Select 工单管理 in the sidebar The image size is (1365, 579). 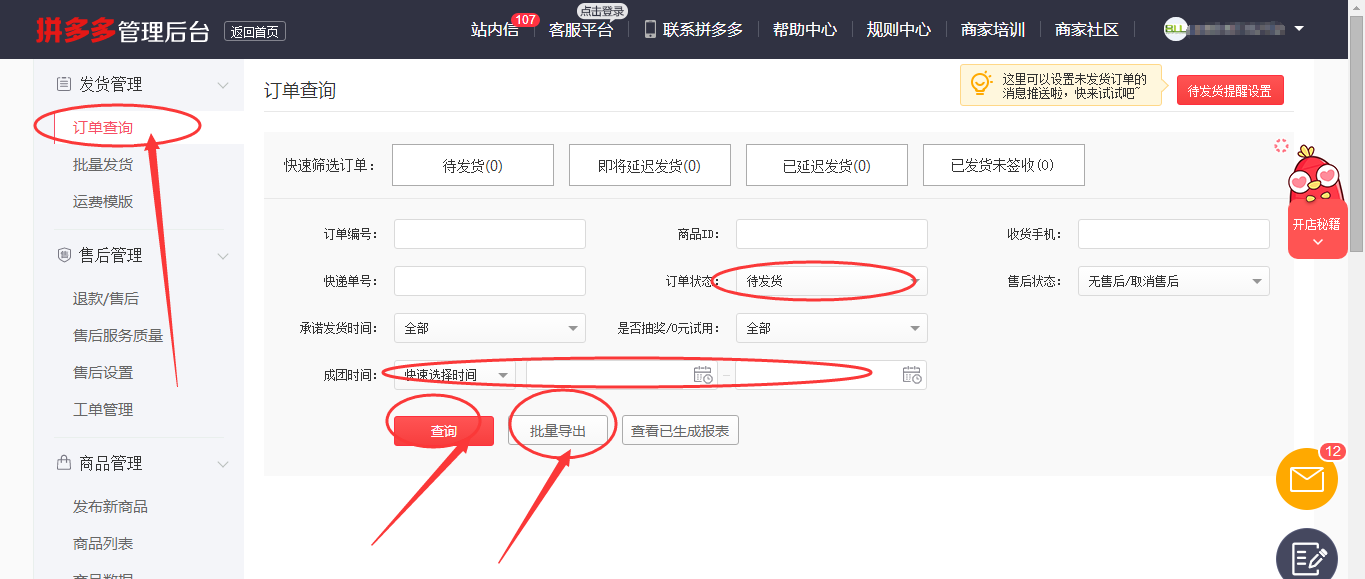(103, 410)
